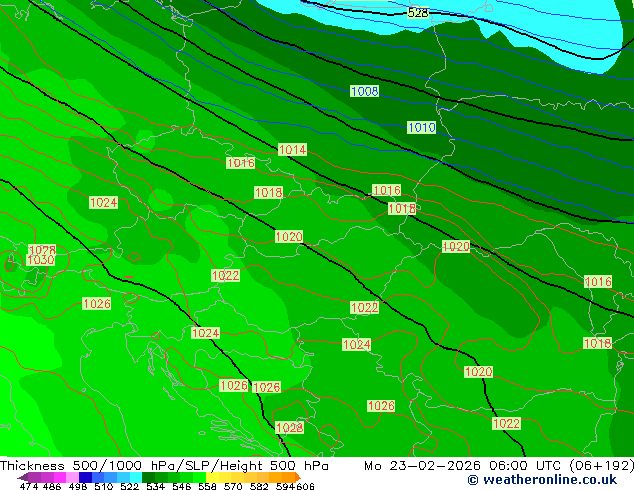Viewport: 634px width, 490px height.
Task: Click the purple arrow at legend start
Action: [22, 477]
